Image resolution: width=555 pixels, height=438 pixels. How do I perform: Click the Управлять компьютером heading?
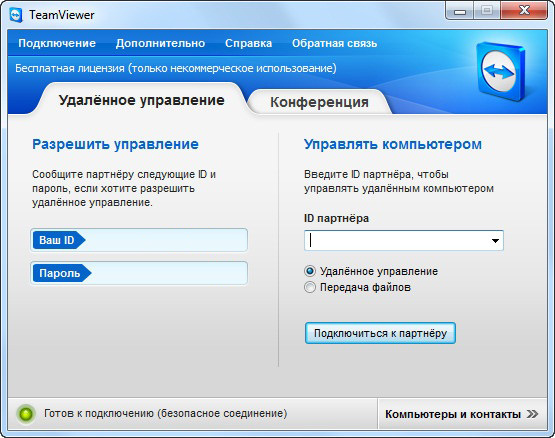click(393, 144)
